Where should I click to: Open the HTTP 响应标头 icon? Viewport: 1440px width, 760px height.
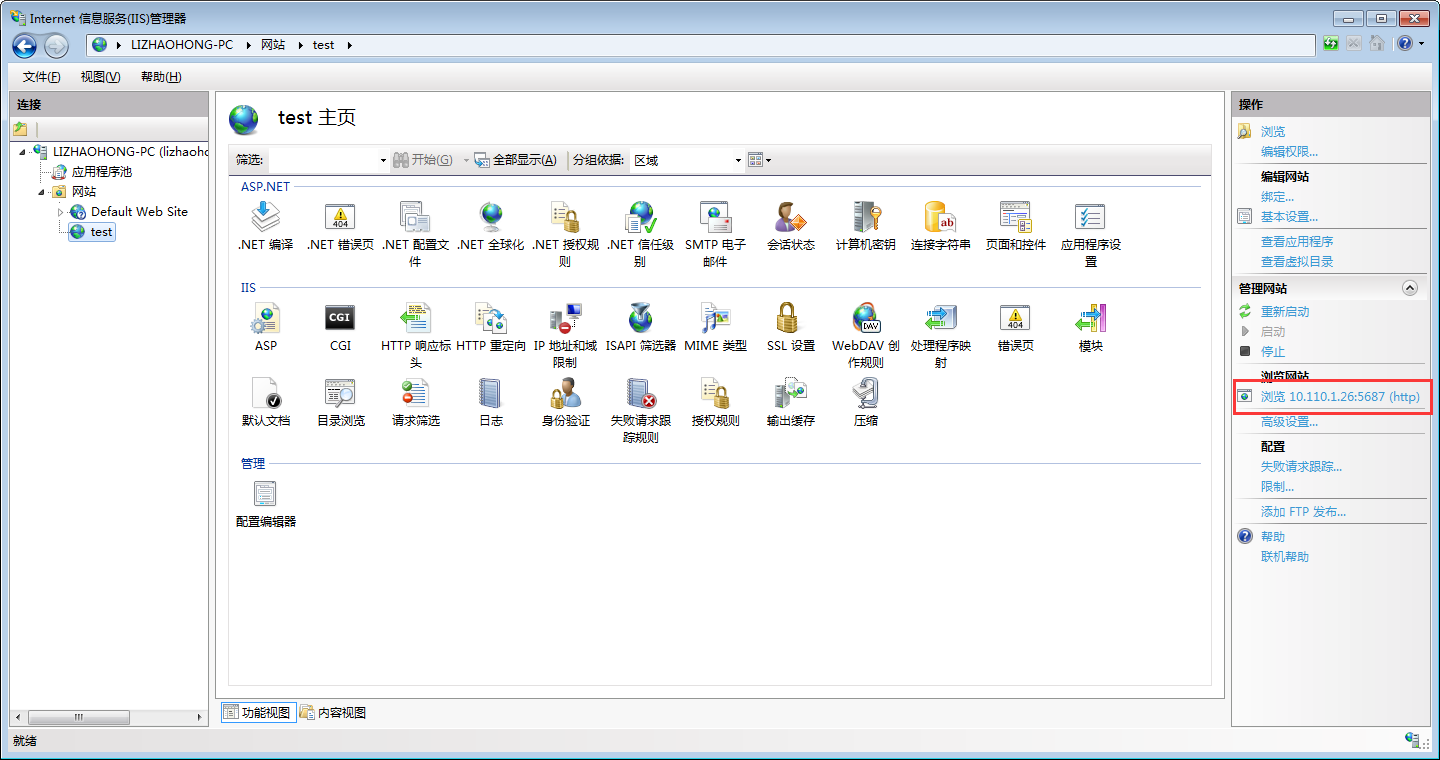(x=415, y=318)
